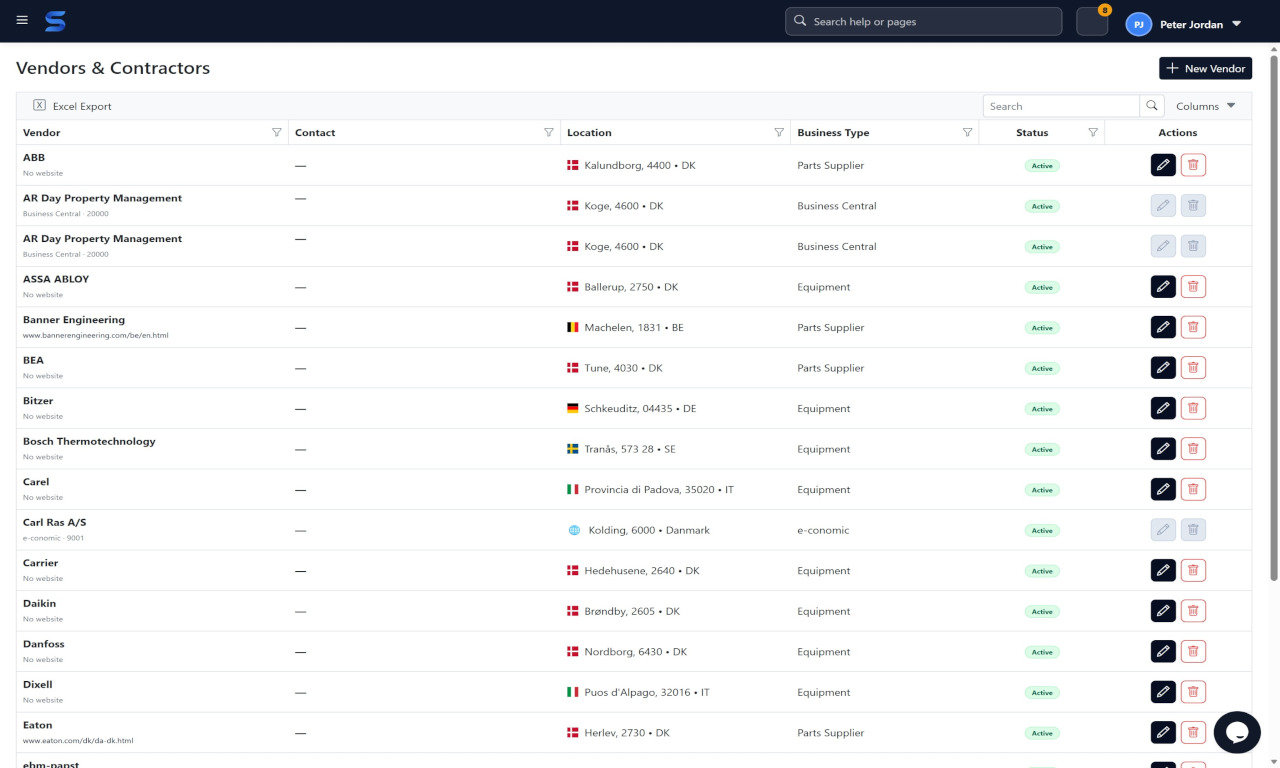
Task: Open the Status column filter
Action: pos(1093,132)
